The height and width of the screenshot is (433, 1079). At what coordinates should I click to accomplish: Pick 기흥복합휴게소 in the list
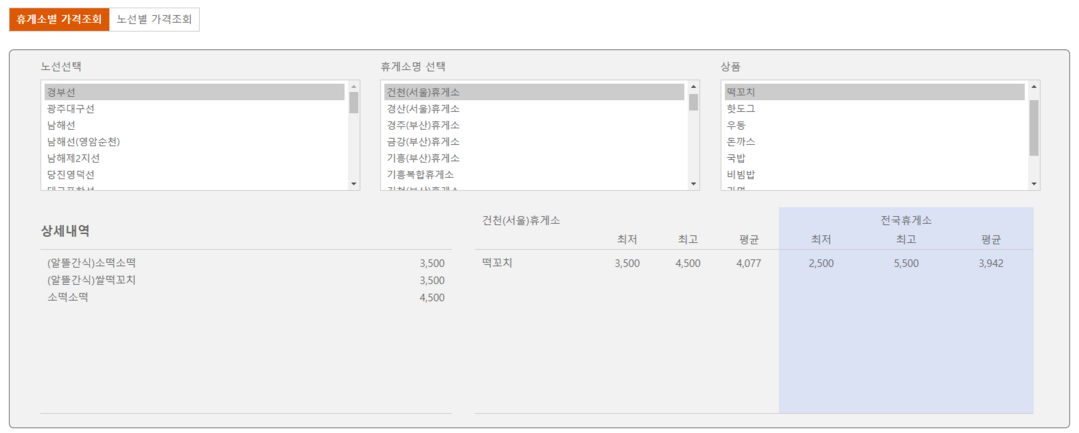pyautogui.click(x=534, y=175)
